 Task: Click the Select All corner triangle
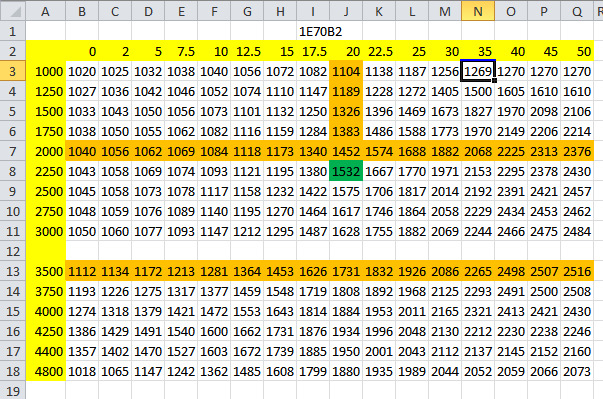[x=13, y=11]
